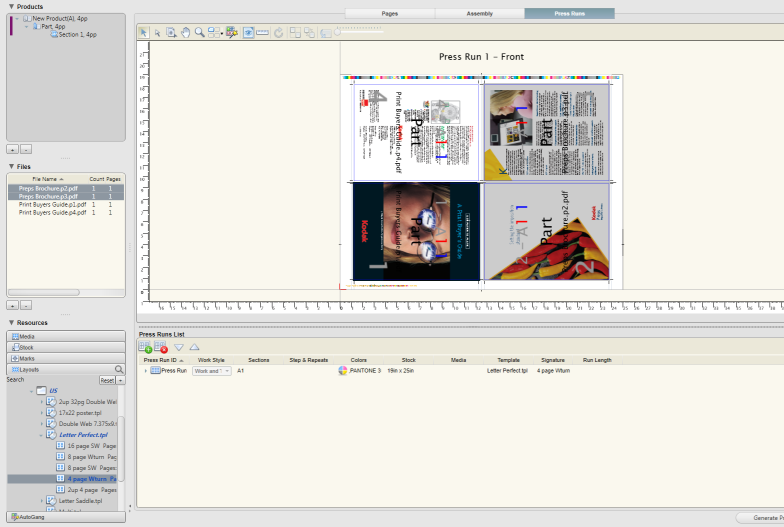This screenshot has height=527, width=784.
Task: Expand the 2up 32pg Double Web template
Action: pos(42,402)
